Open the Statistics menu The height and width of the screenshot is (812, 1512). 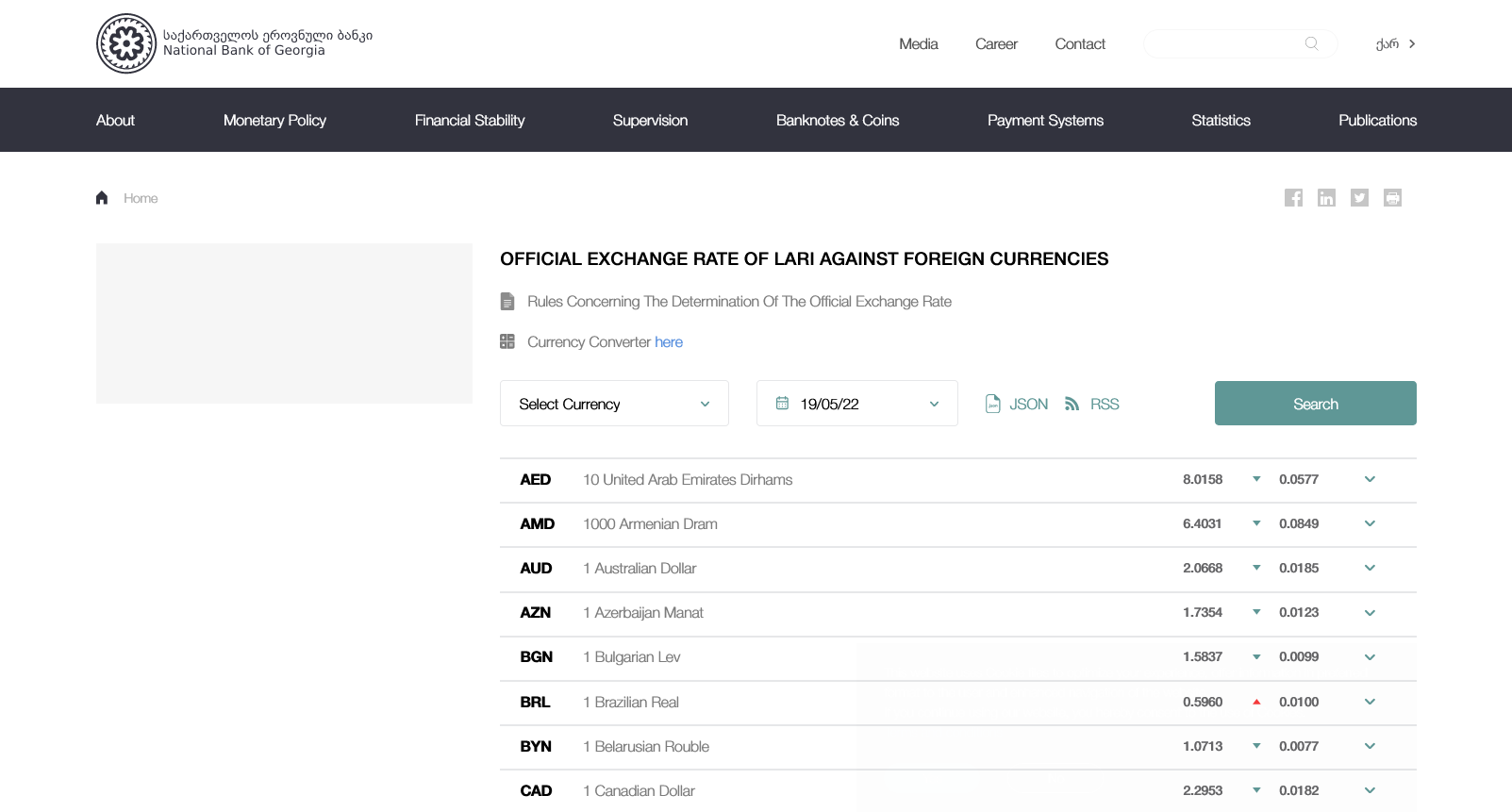click(x=1221, y=120)
